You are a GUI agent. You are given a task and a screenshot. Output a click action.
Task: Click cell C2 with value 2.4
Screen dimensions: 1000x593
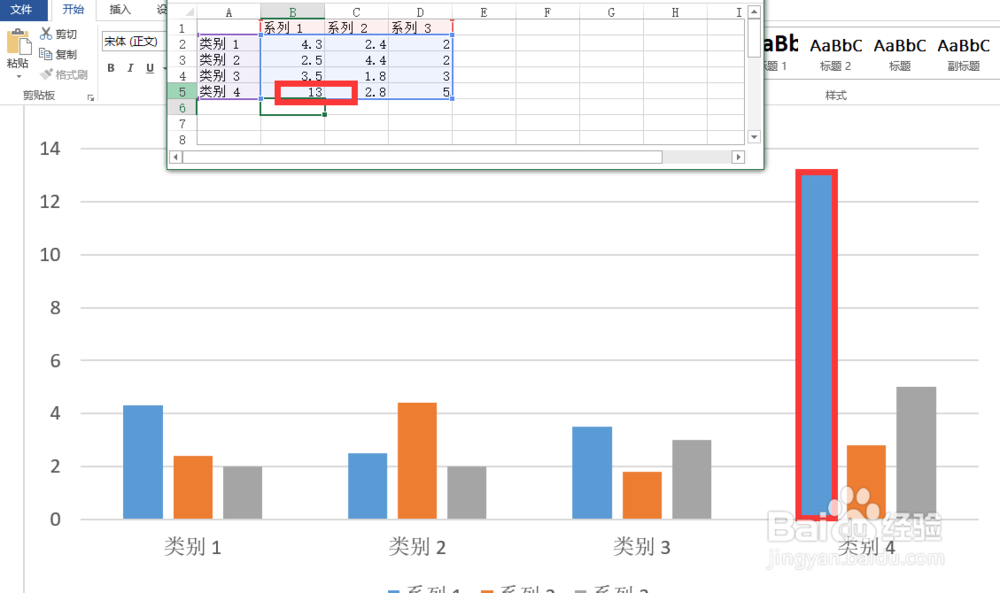pyautogui.click(x=356, y=43)
